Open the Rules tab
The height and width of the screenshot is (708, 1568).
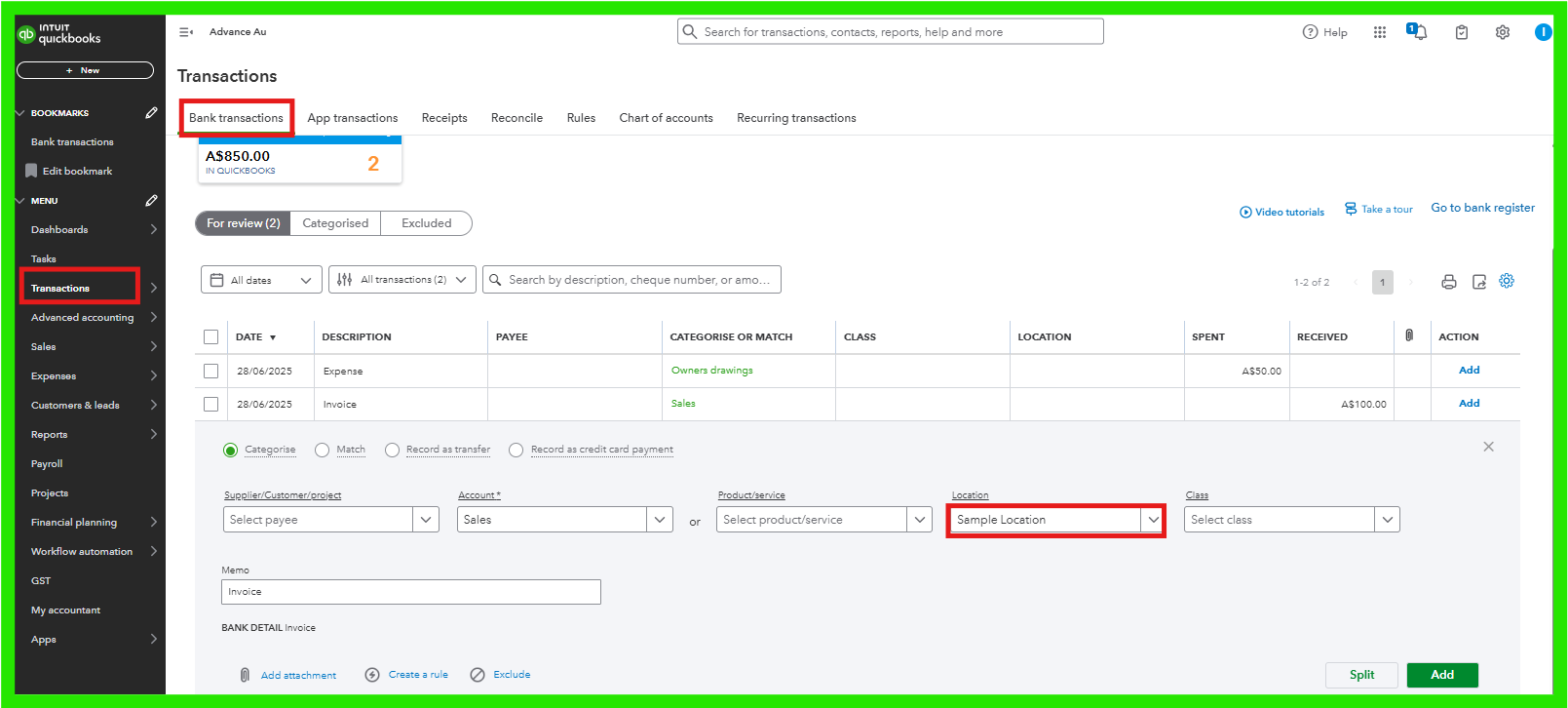[581, 118]
